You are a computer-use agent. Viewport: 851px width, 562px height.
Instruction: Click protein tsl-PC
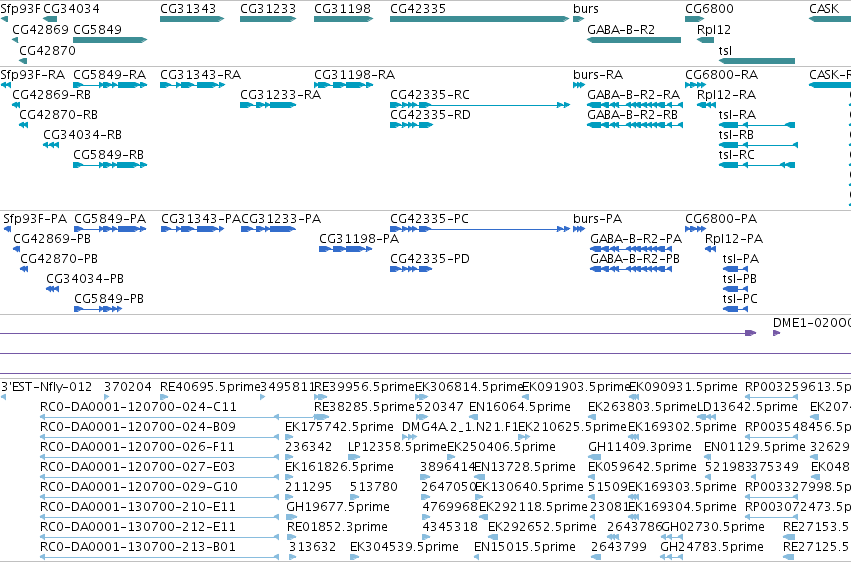click(x=735, y=309)
